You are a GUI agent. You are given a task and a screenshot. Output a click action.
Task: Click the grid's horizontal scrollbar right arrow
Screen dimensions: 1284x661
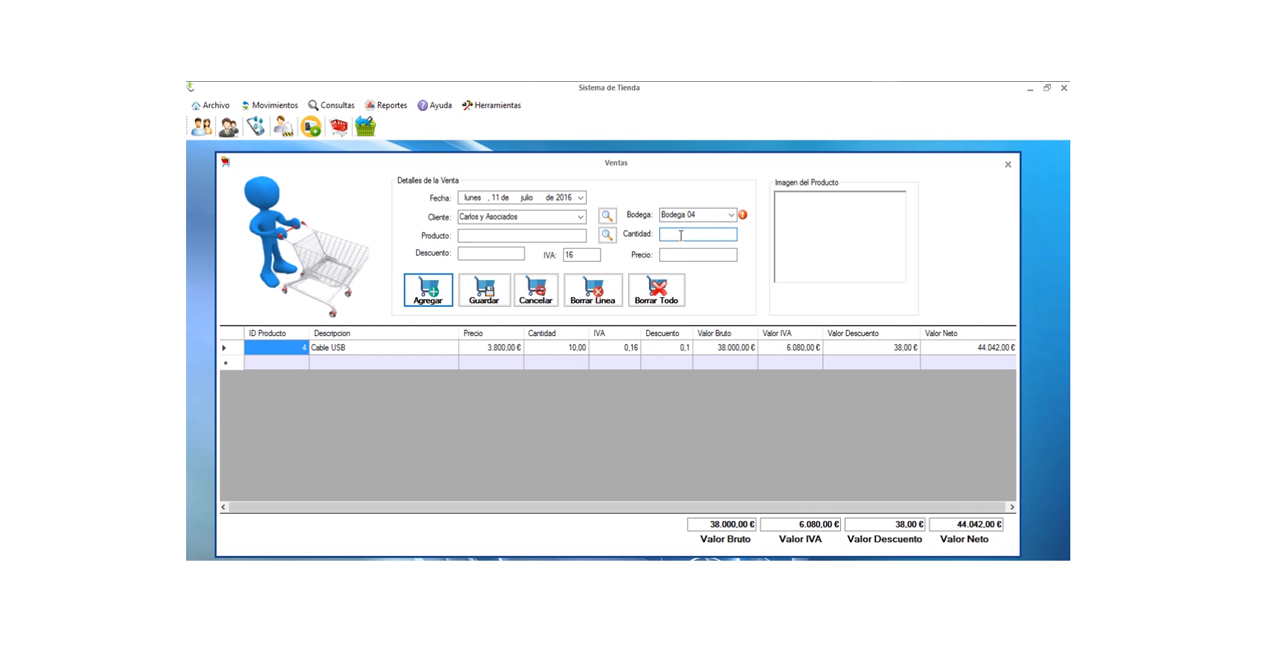(x=1010, y=508)
